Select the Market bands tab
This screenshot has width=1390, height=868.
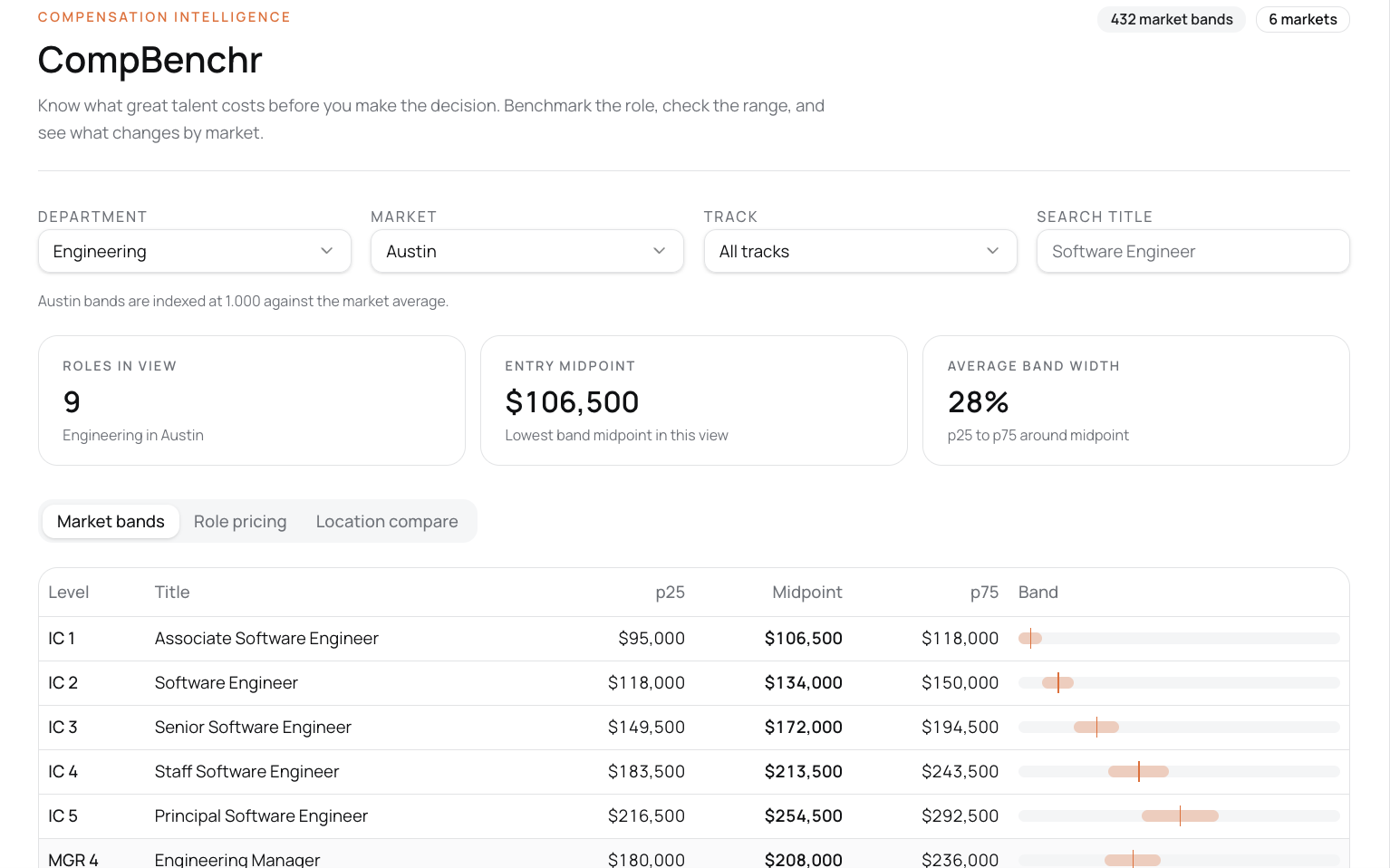(x=111, y=521)
